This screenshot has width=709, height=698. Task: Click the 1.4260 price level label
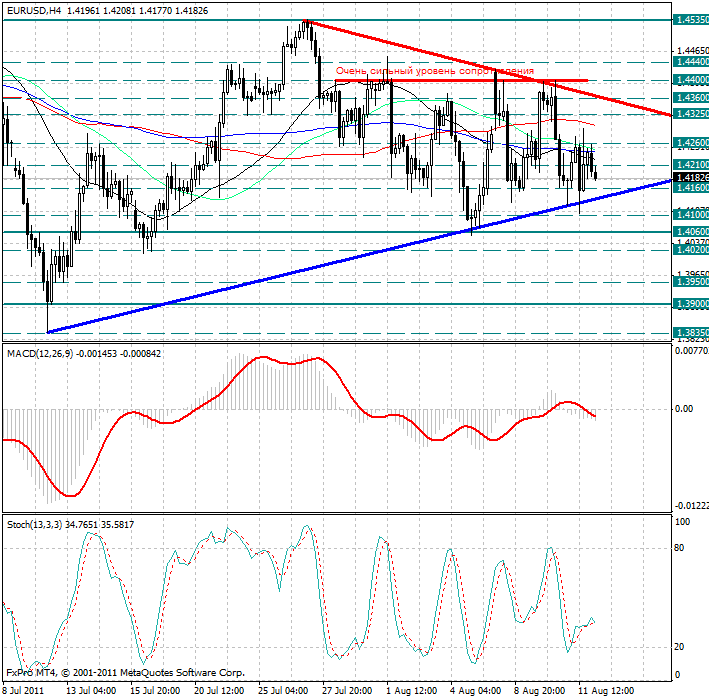pos(691,143)
